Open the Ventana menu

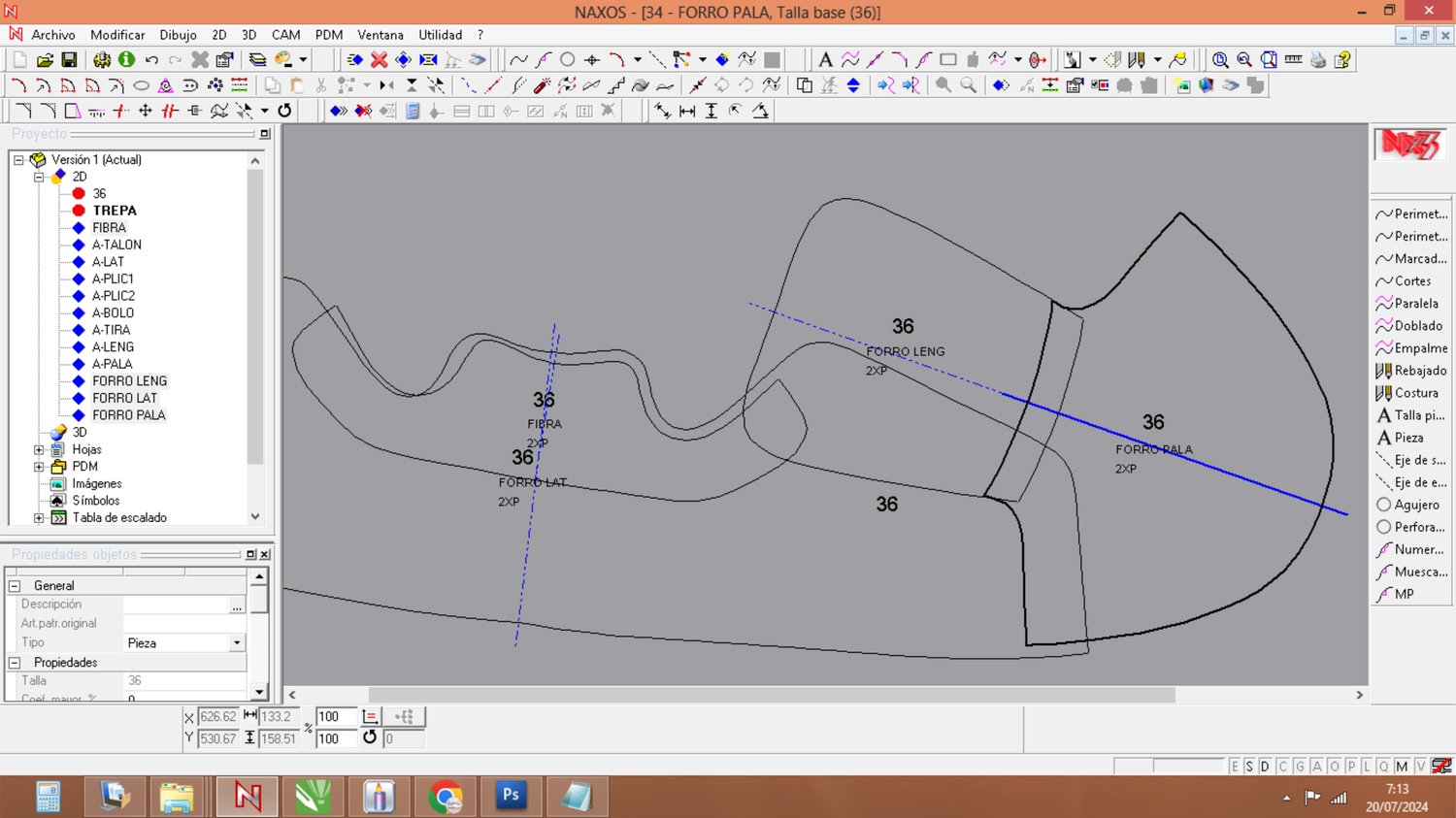coord(381,35)
